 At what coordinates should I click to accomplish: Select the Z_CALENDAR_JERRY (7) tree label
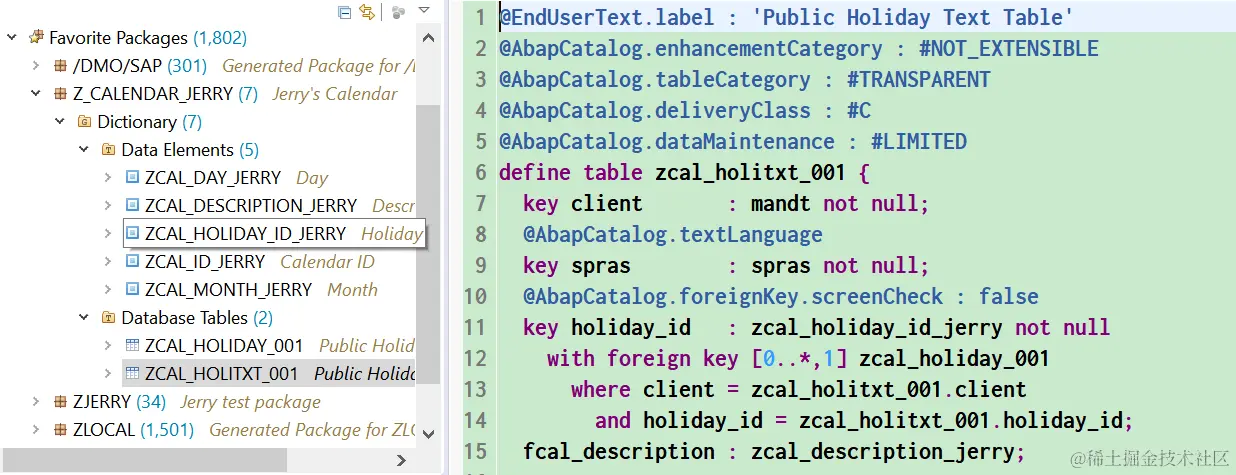166,94
